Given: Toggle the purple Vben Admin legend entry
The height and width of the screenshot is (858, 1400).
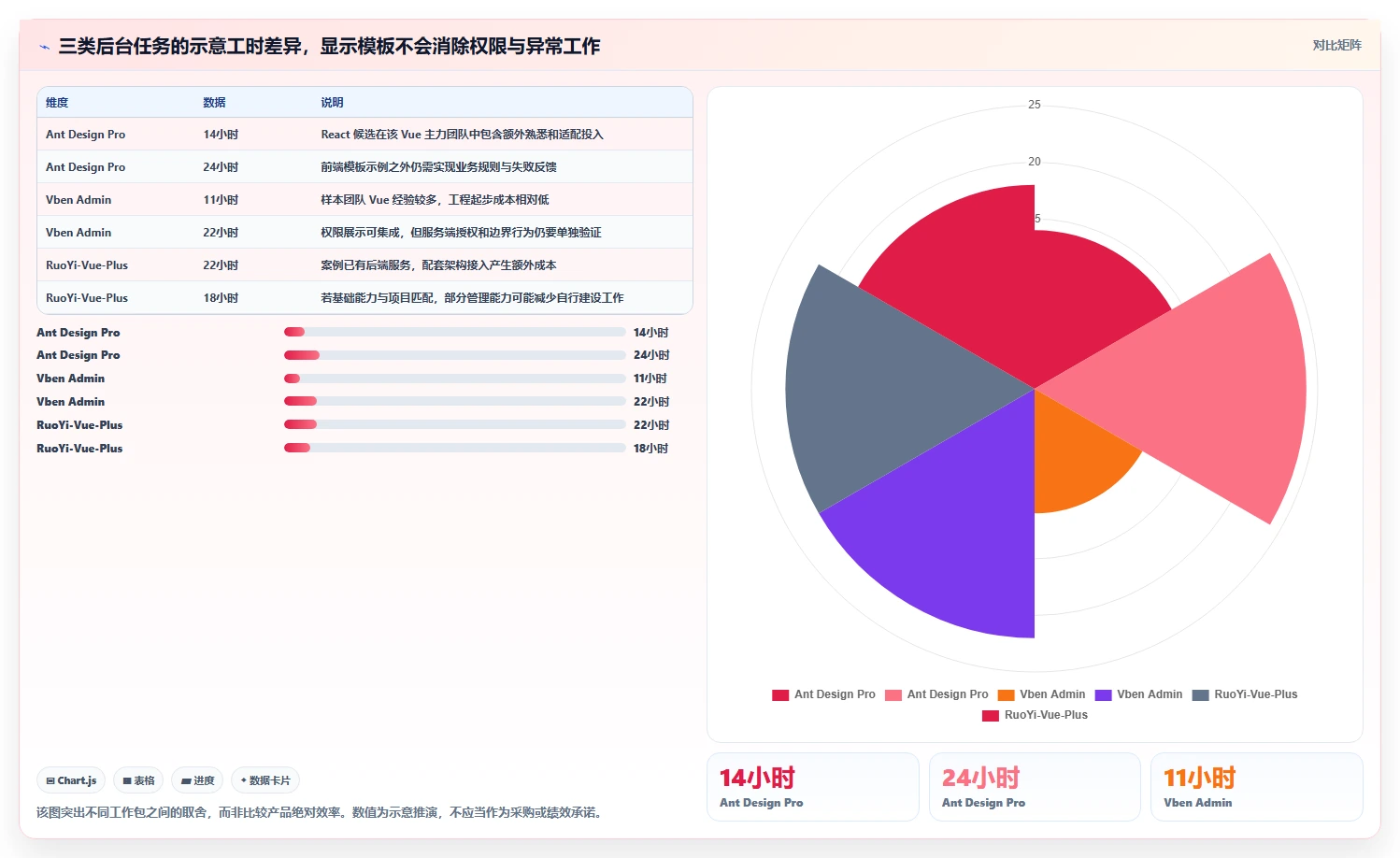Looking at the screenshot, I should (x=1138, y=694).
